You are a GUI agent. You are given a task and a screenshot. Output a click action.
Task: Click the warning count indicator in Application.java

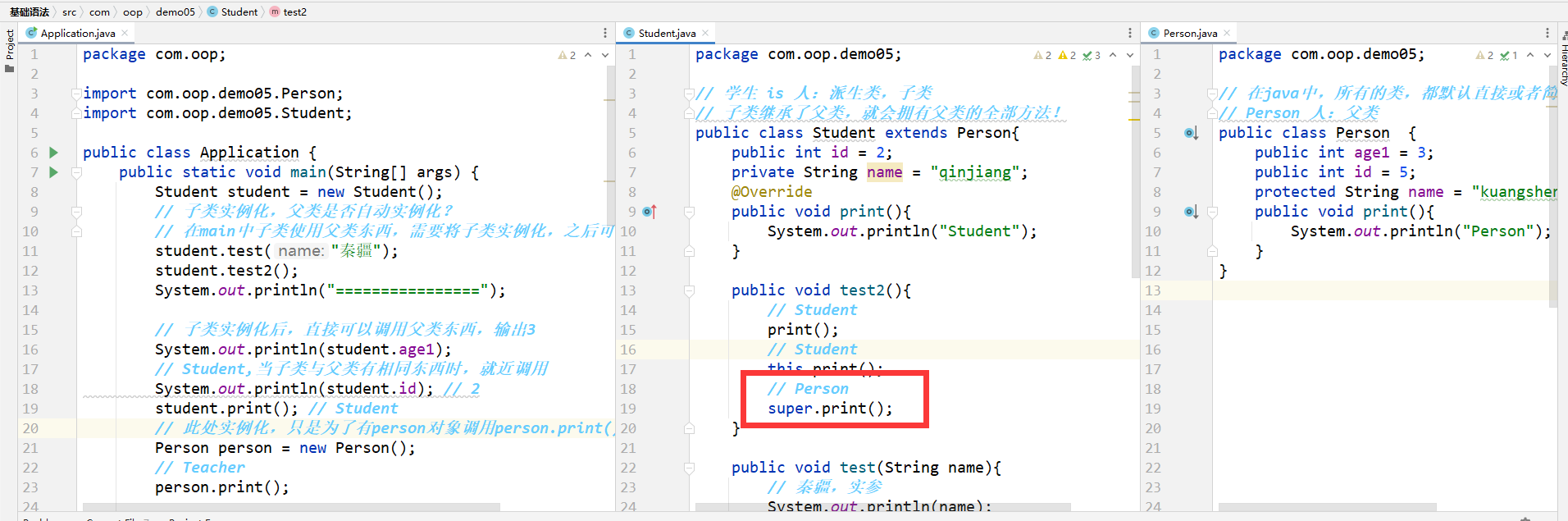tap(567, 55)
